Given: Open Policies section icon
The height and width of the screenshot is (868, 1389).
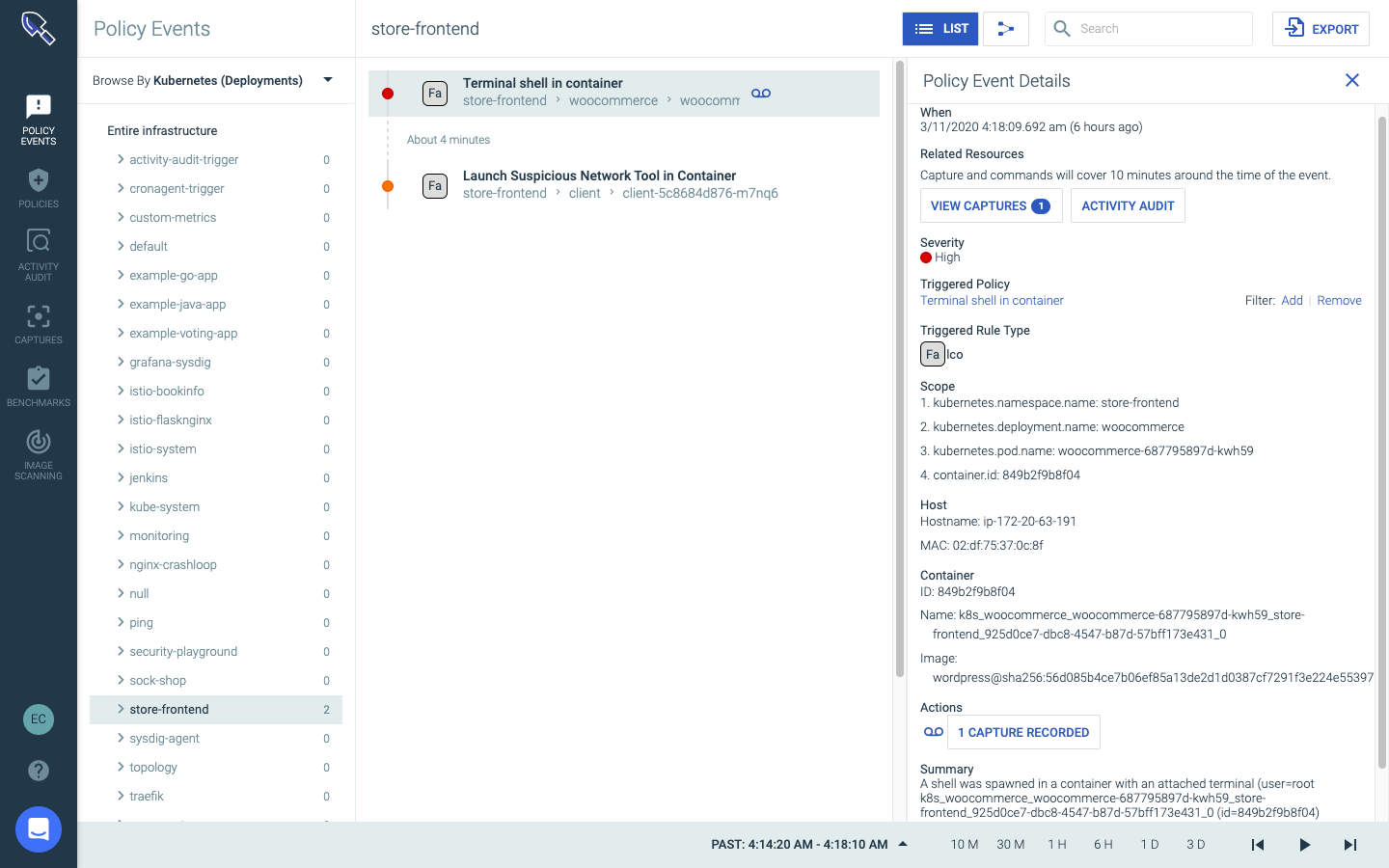Looking at the screenshot, I should click(39, 188).
